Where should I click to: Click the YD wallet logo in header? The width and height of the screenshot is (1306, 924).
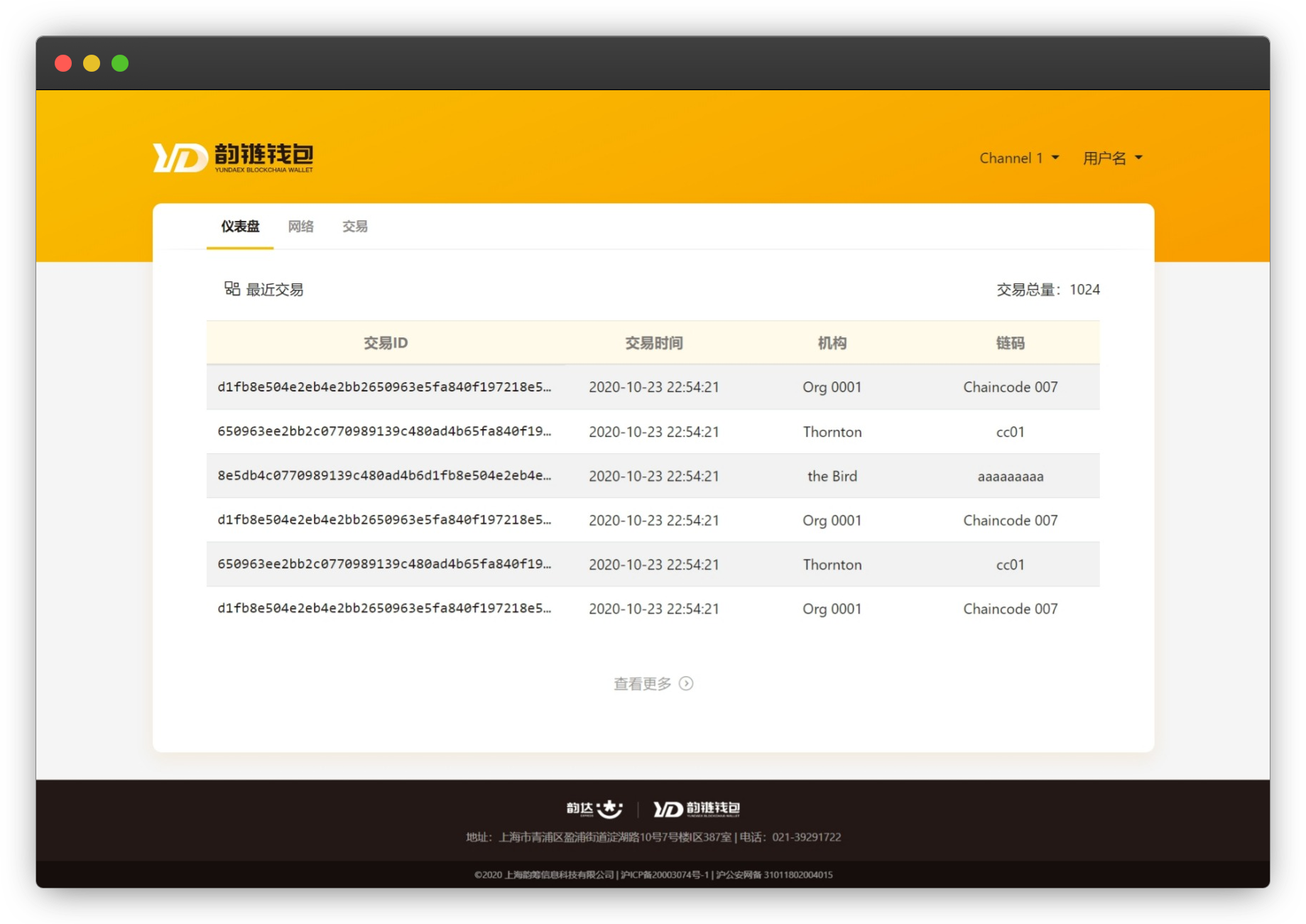[x=233, y=157]
